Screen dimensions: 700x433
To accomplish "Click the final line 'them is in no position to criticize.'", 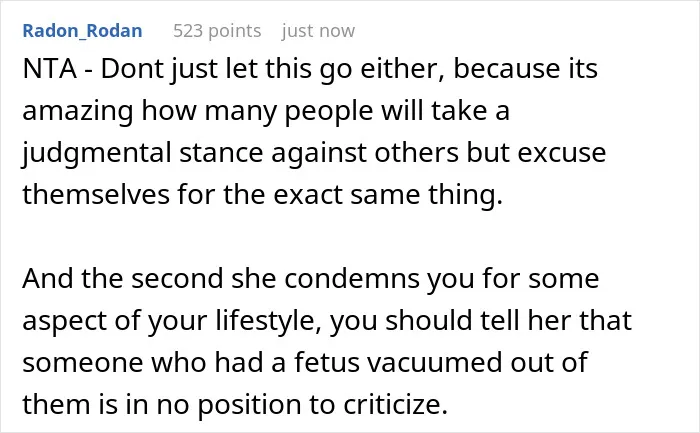I will point(235,404).
